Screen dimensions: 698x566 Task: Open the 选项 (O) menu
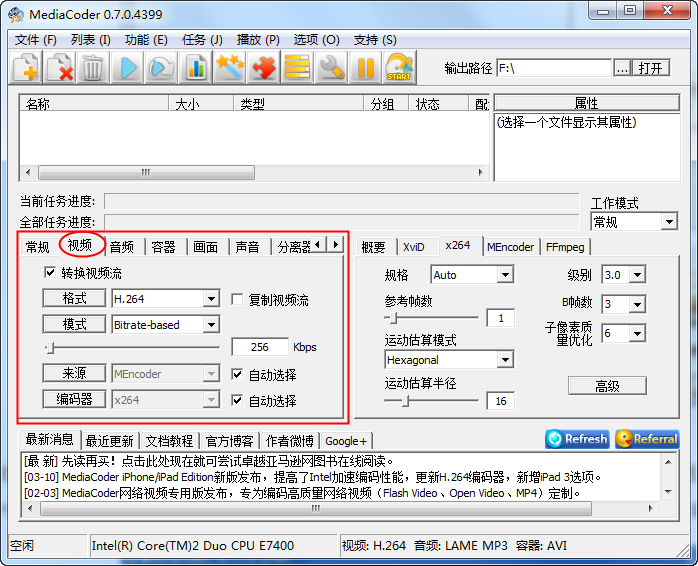[316, 40]
